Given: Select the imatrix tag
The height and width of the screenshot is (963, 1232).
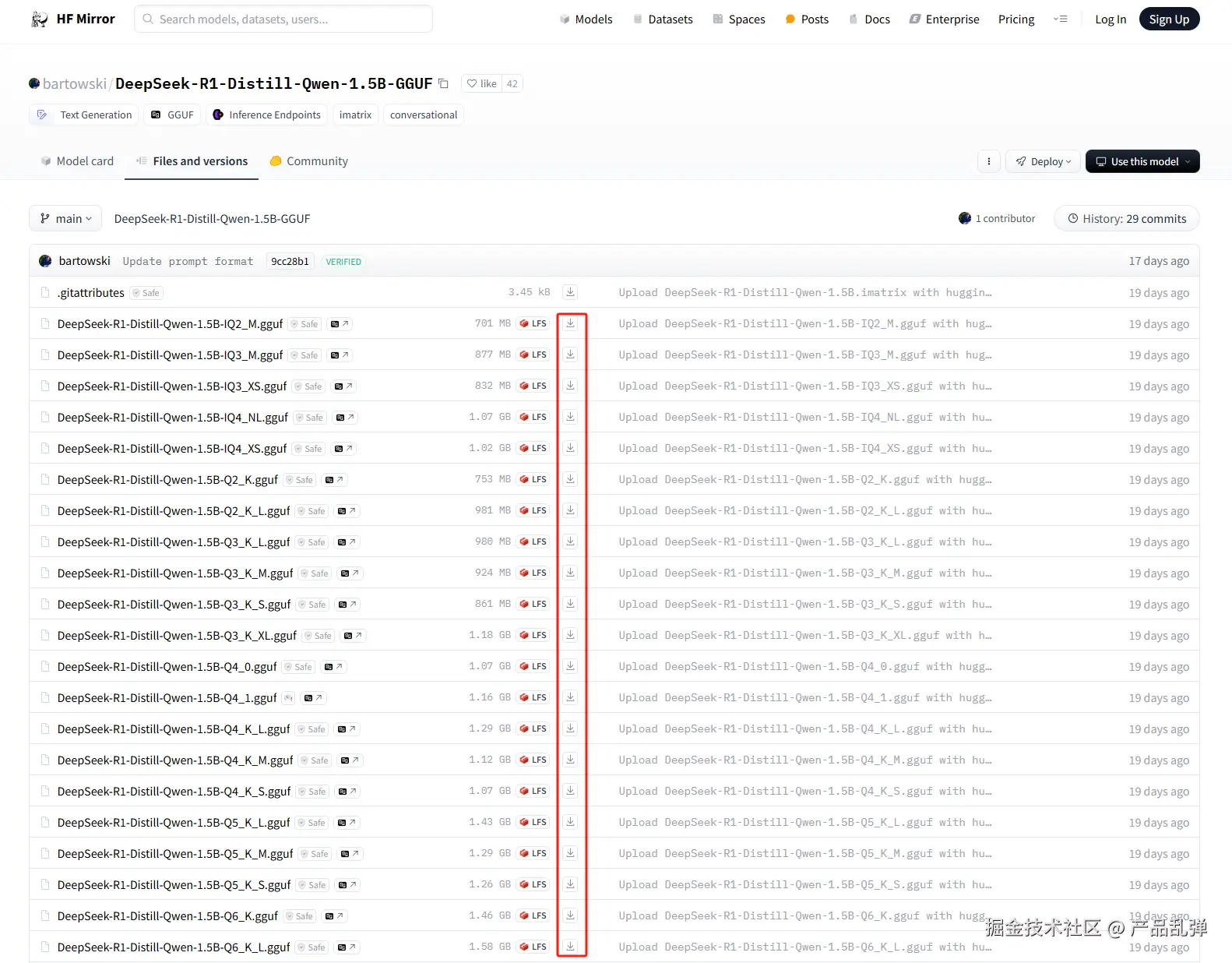Looking at the screenshot, I should coord(355,115).
